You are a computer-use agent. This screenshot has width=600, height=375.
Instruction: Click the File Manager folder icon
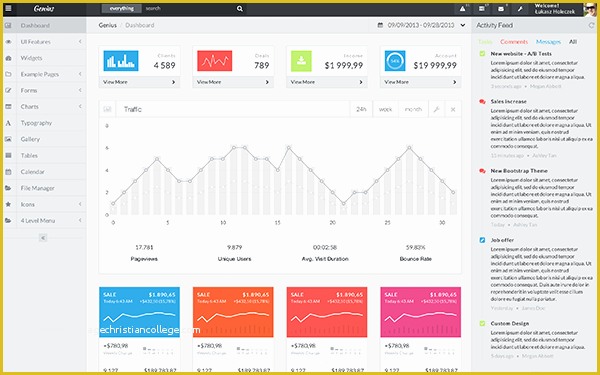[8, 188]
